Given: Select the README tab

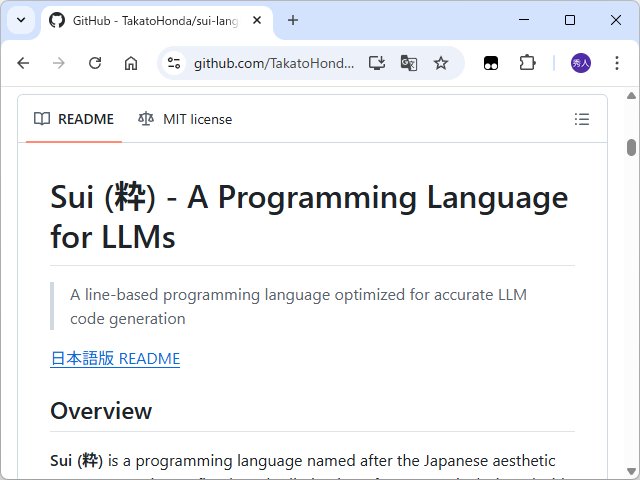Looking at the screenshot, I should pyautogui.click(x=74, y=119).
